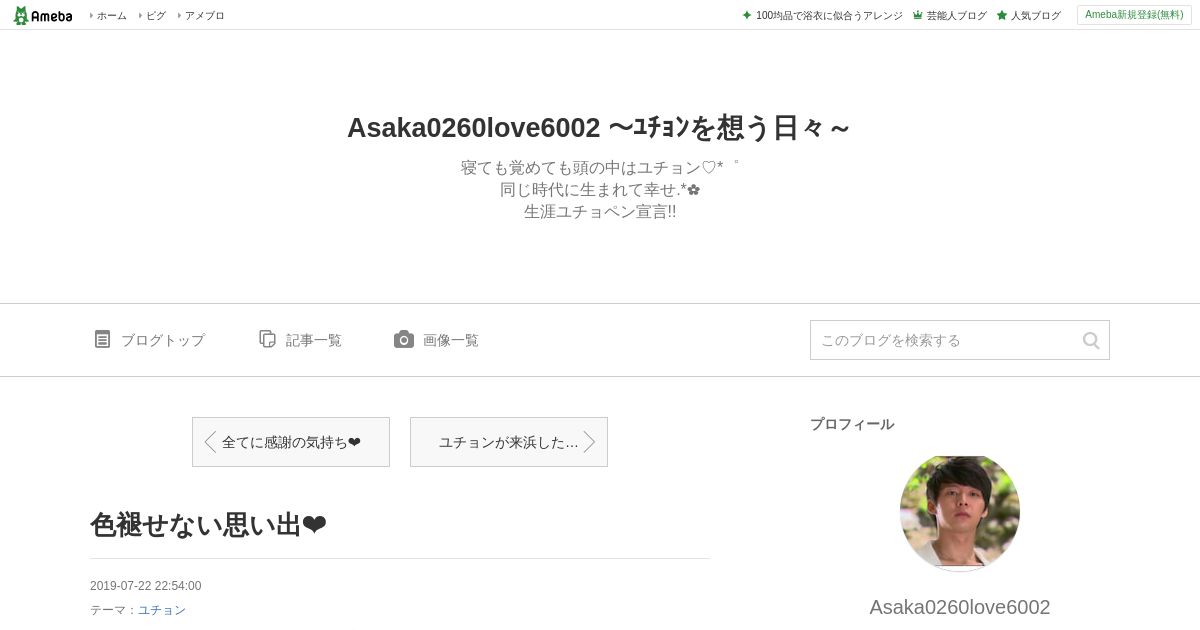Click the profile avatar photo
Image resolution: width=1200 pixels, height=630 pixels.
[x=960, y=513]
